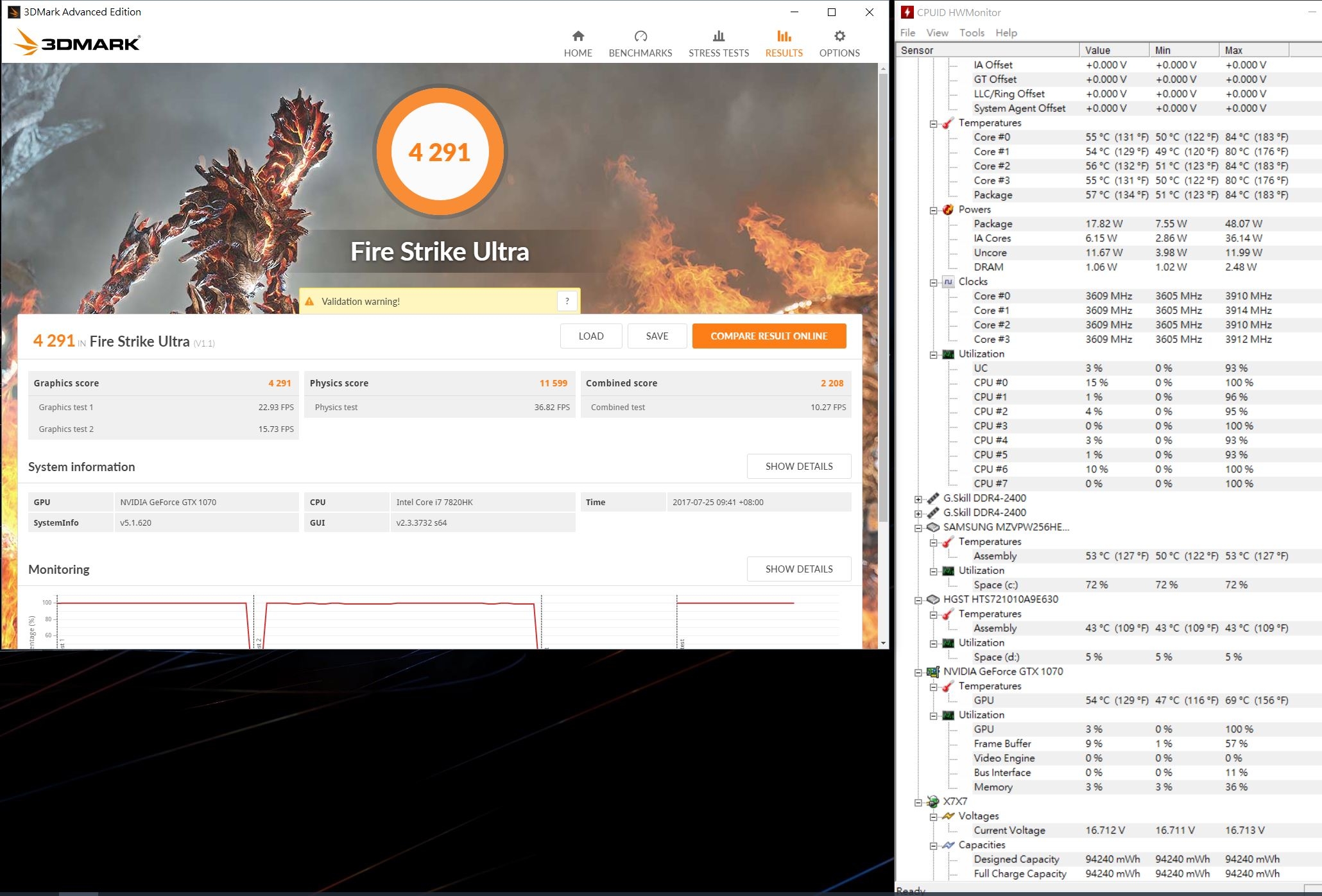Click the validation warning triangle icon
This screenshot has width=1322, height=896.
[309, 301]
